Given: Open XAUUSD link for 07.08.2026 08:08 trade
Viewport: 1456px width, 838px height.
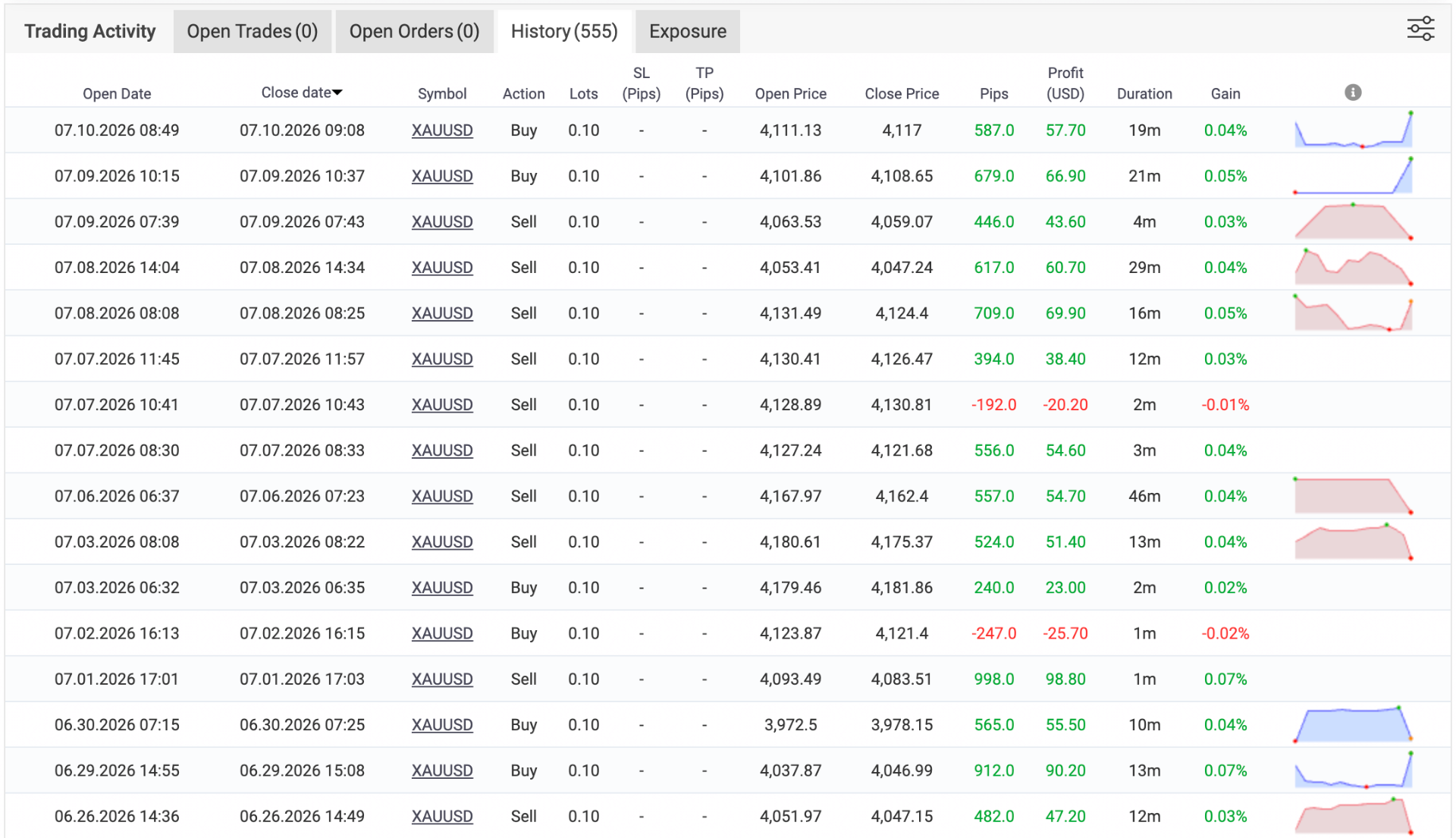Looking at the screenshot, I should point(442,313).
